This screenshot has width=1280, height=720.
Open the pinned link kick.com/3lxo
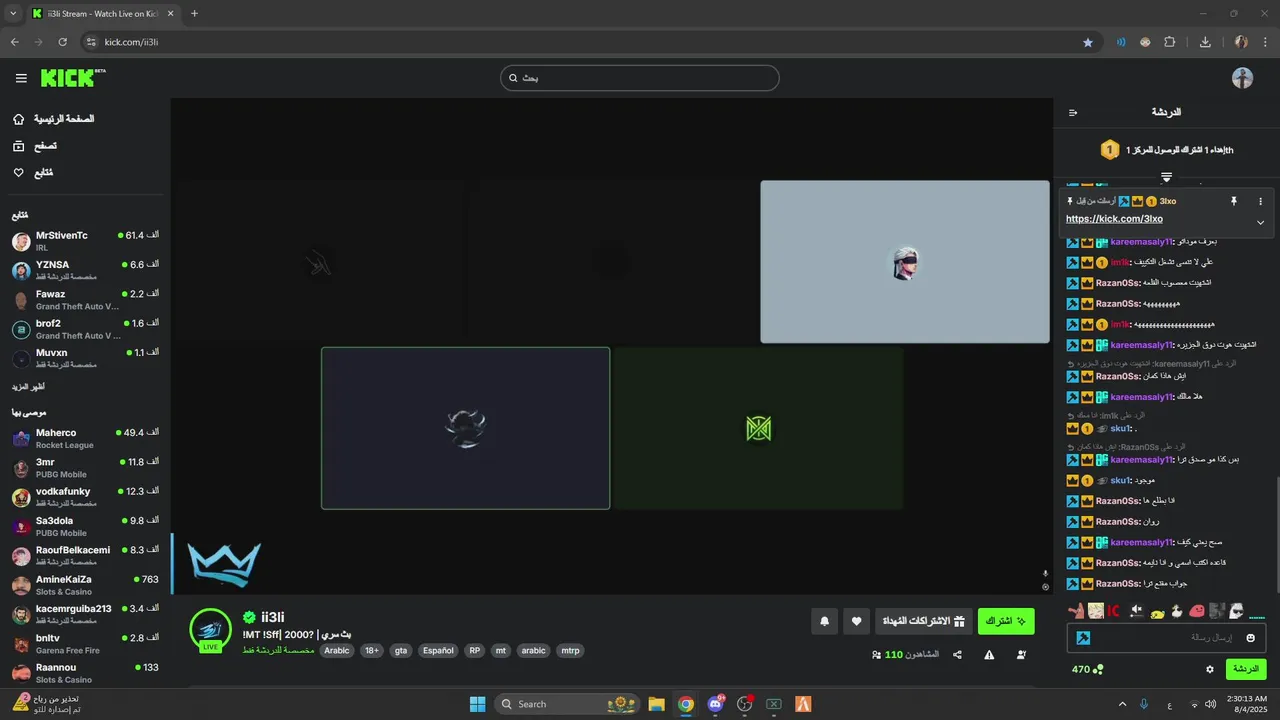(1114, 219)
